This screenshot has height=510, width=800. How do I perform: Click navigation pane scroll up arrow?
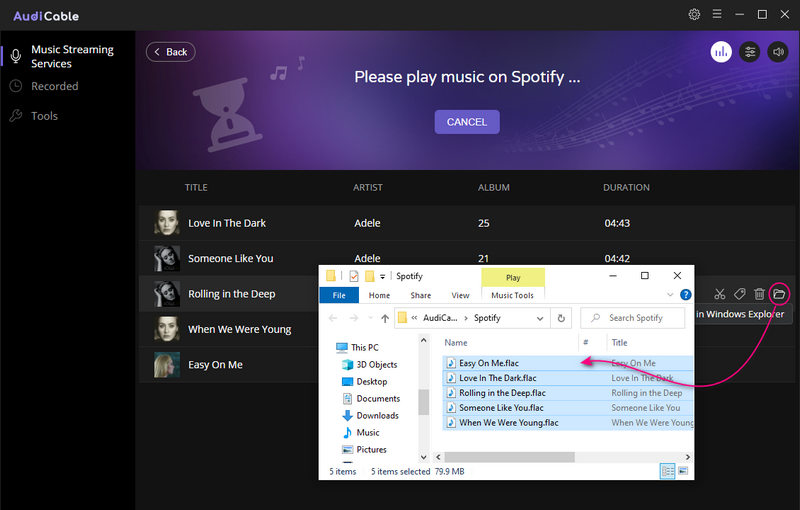click(x=423, y=340)
